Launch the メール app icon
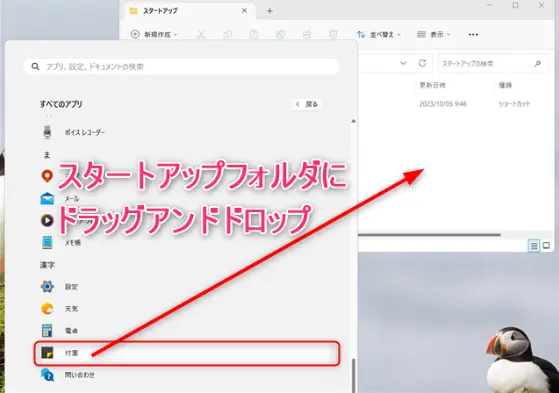The image size is (559, 393). tap(47, 199)
